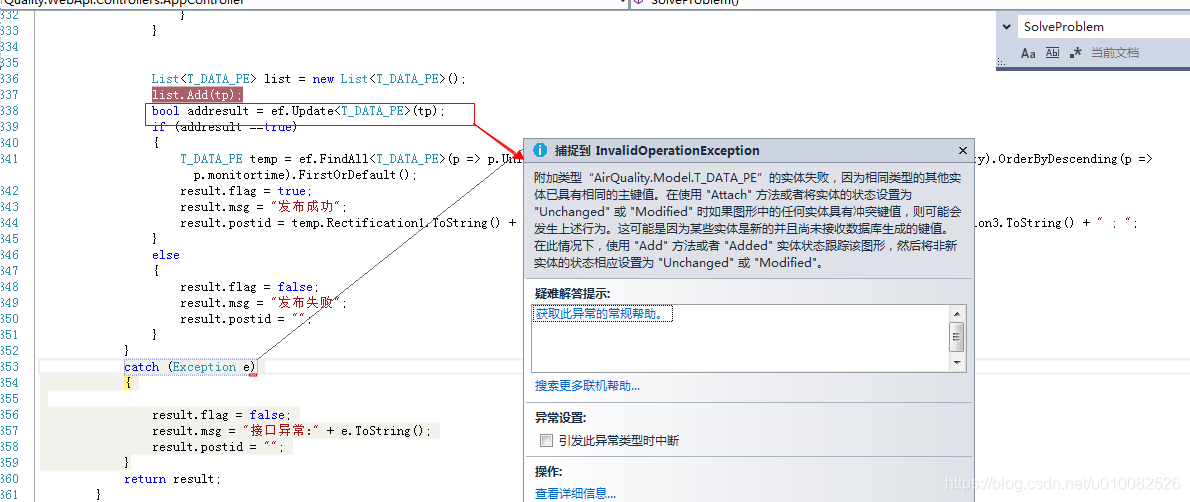Toggle Match case (Aa) in find box

point(1028,53)
